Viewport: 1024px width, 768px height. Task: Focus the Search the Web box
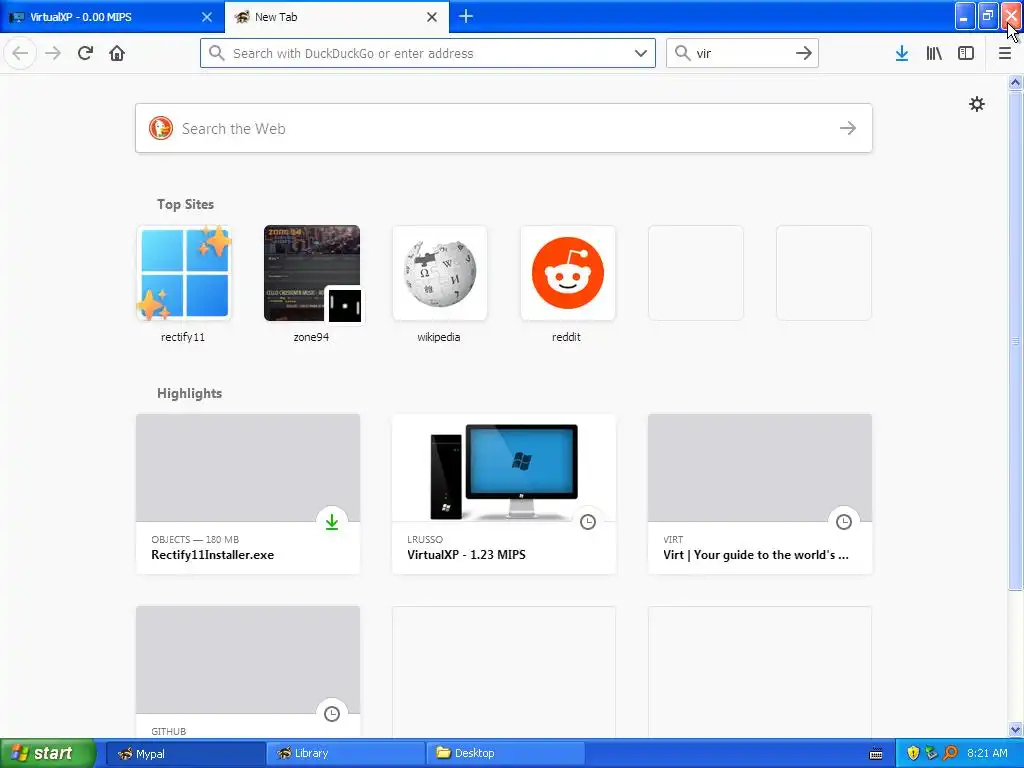(x=504, y=128)
